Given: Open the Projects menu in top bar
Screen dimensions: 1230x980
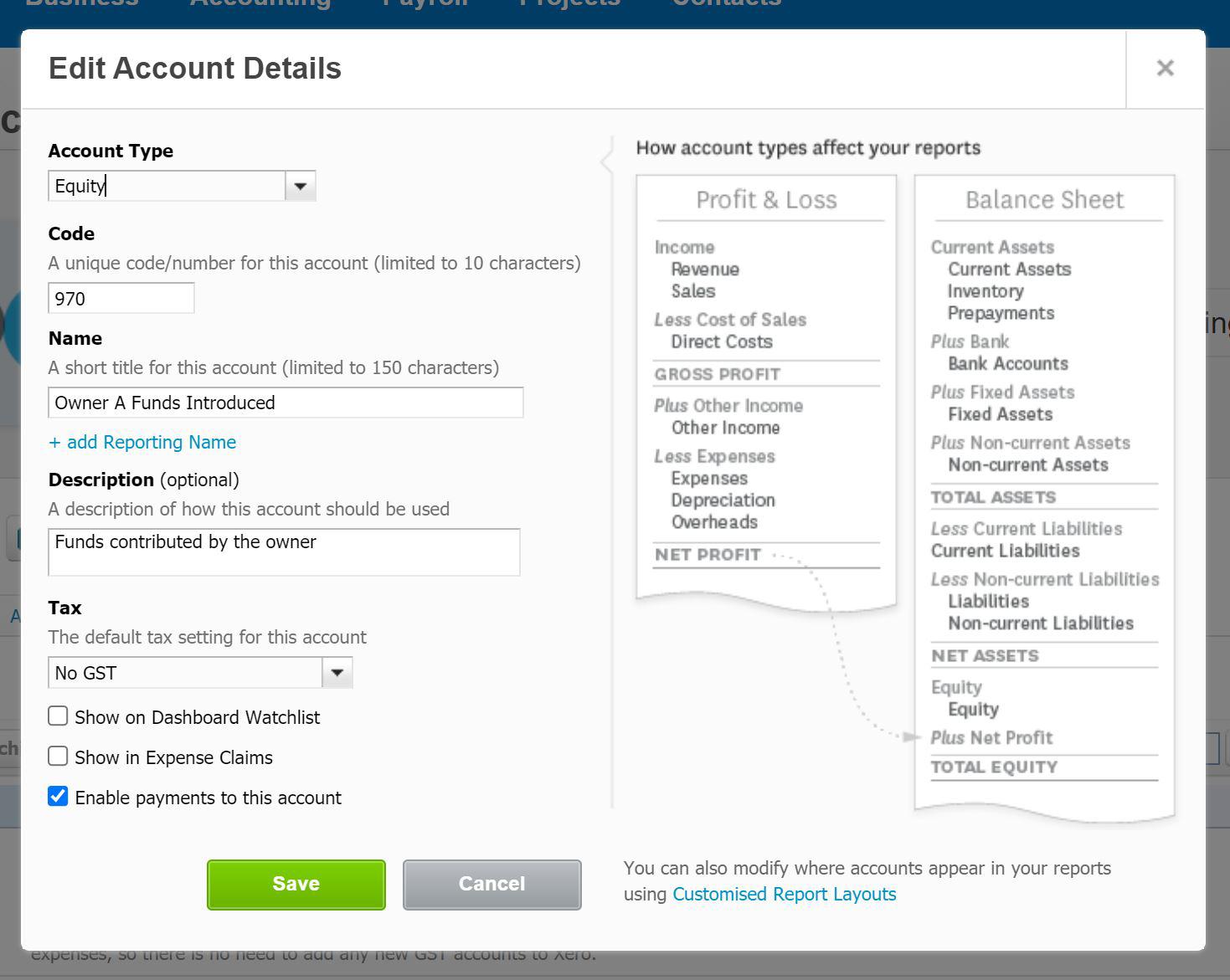Looking at the screenshot, I should tap(570, 3).
